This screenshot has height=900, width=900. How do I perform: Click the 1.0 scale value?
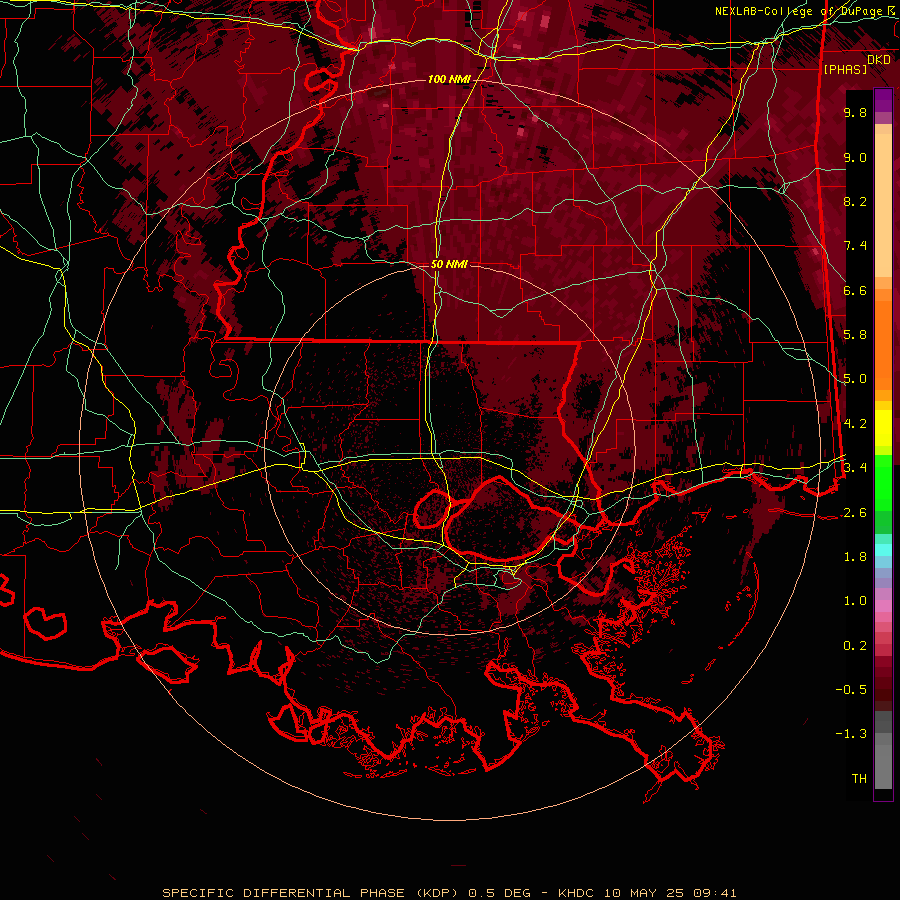(855, 601)
